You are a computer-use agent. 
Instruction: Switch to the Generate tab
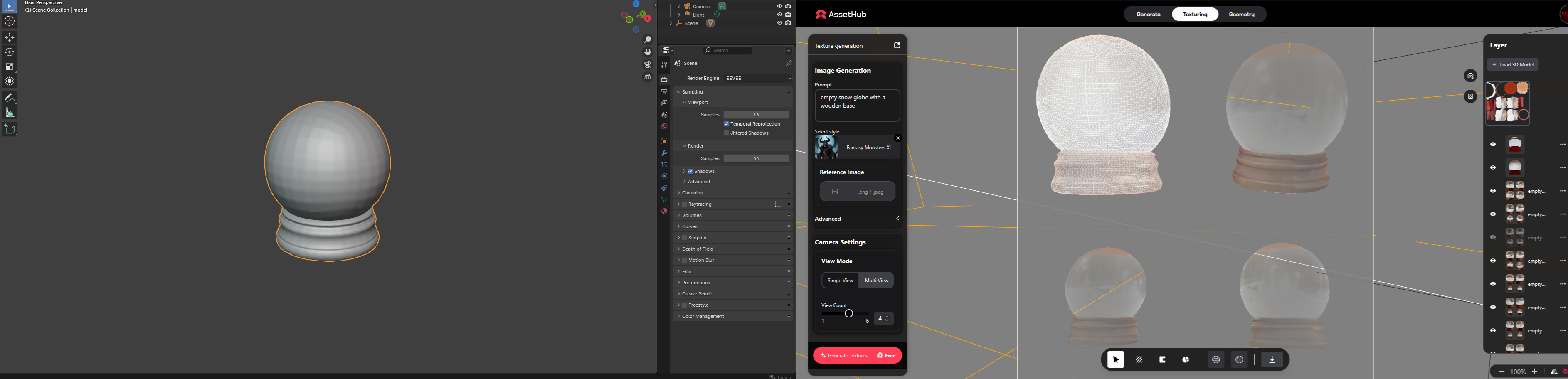pyautogui.click(x=1148, y=15)
